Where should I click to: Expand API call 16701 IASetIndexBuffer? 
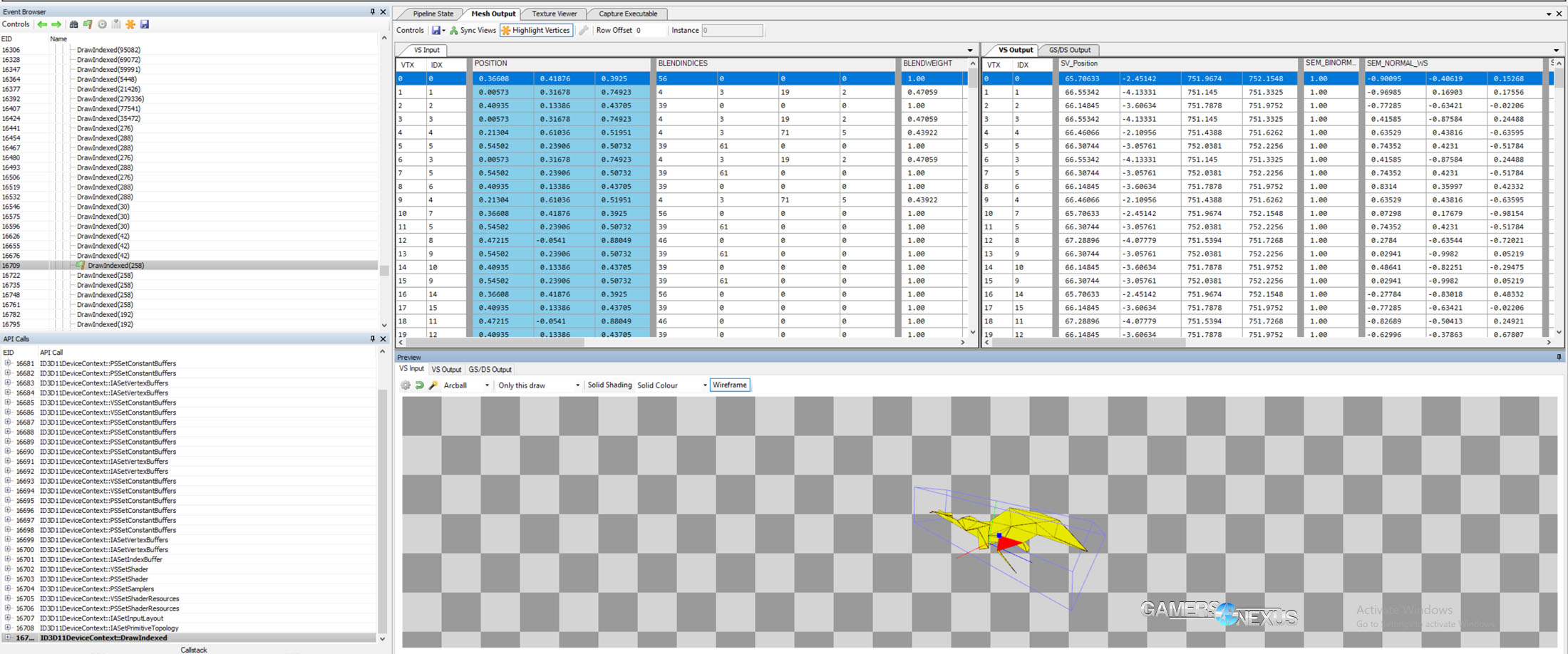coord(8,559)
